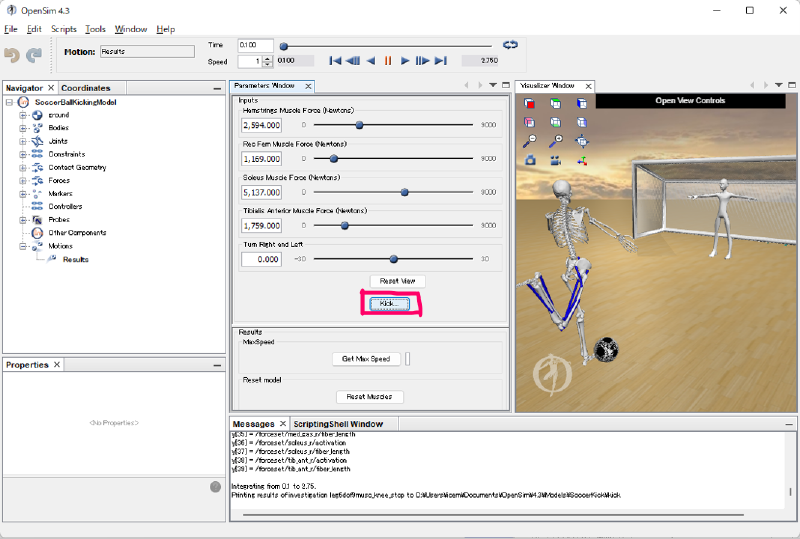Expand the Forces tree node

pos(23,180)
